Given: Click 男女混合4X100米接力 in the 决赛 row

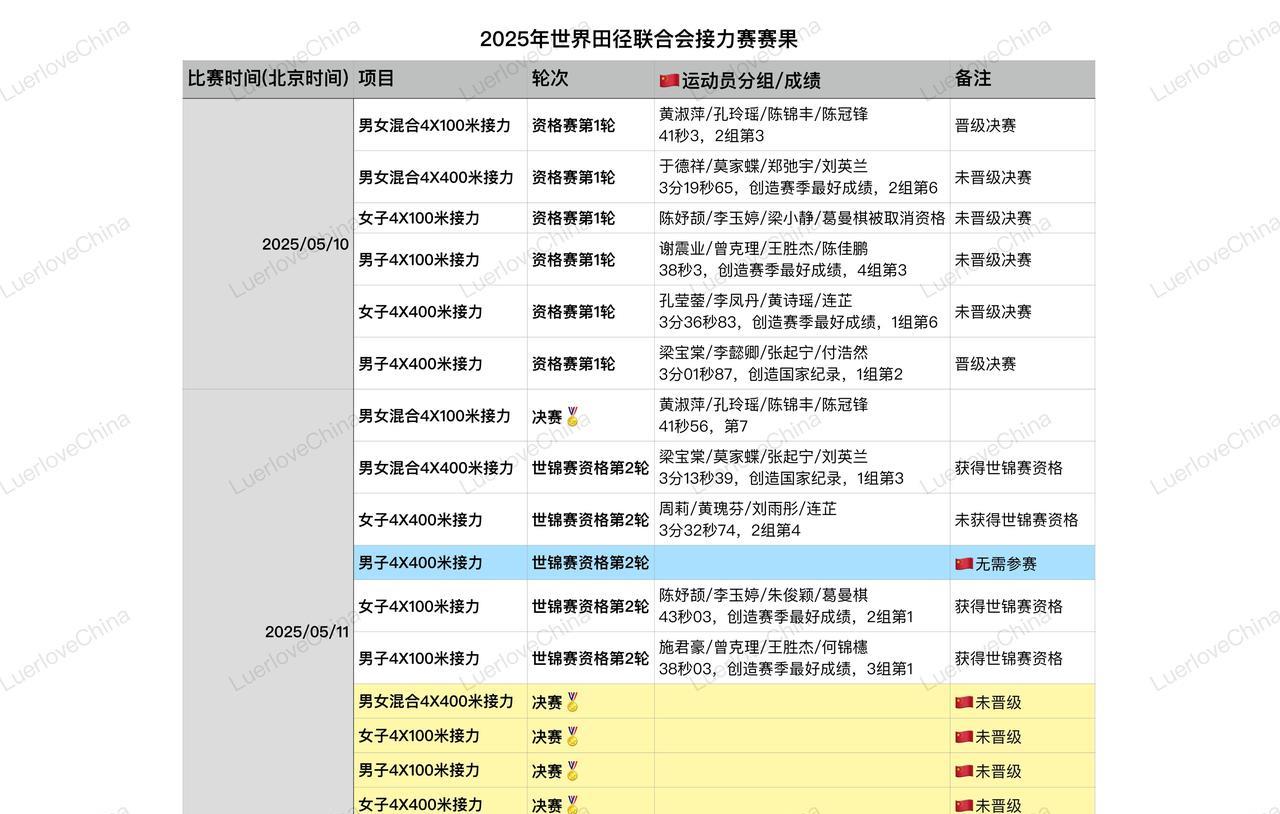Looking at the screenshot, I should coord(435,415).
